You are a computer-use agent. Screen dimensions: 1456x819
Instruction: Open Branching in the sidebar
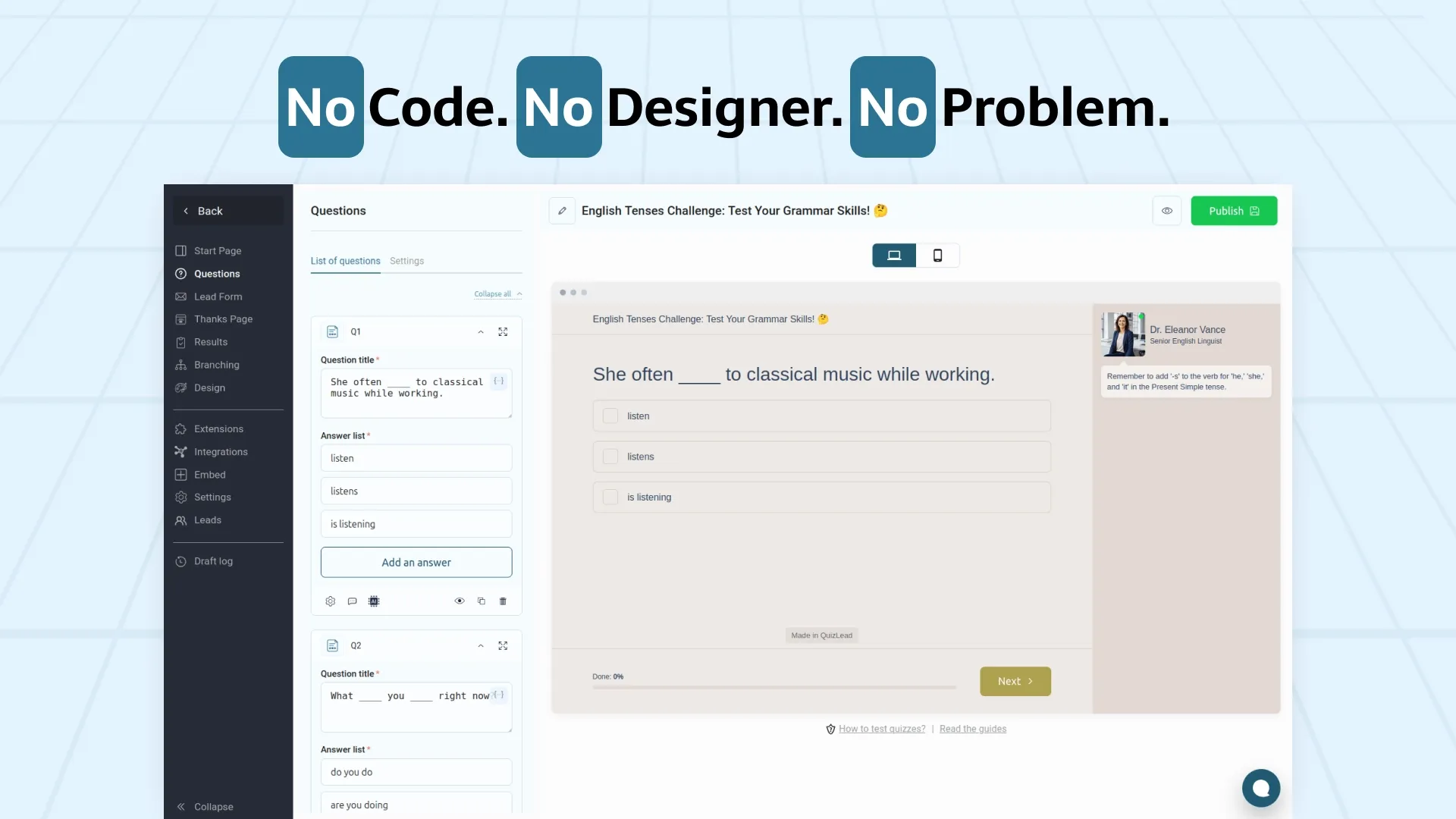[216, 365]
